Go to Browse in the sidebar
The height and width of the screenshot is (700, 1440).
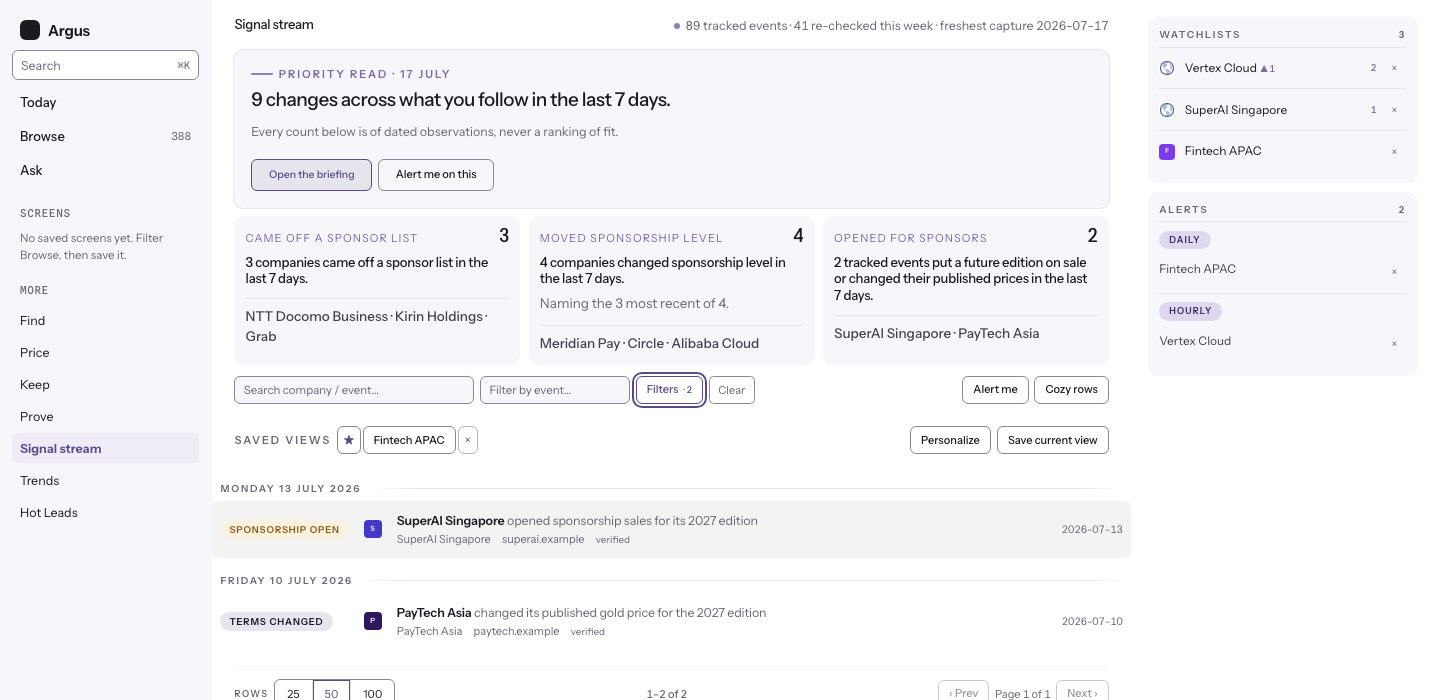[105, 136]
